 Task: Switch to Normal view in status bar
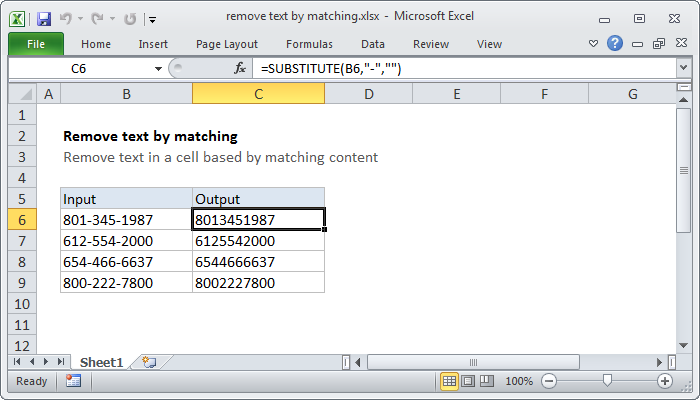pos(450,381)
